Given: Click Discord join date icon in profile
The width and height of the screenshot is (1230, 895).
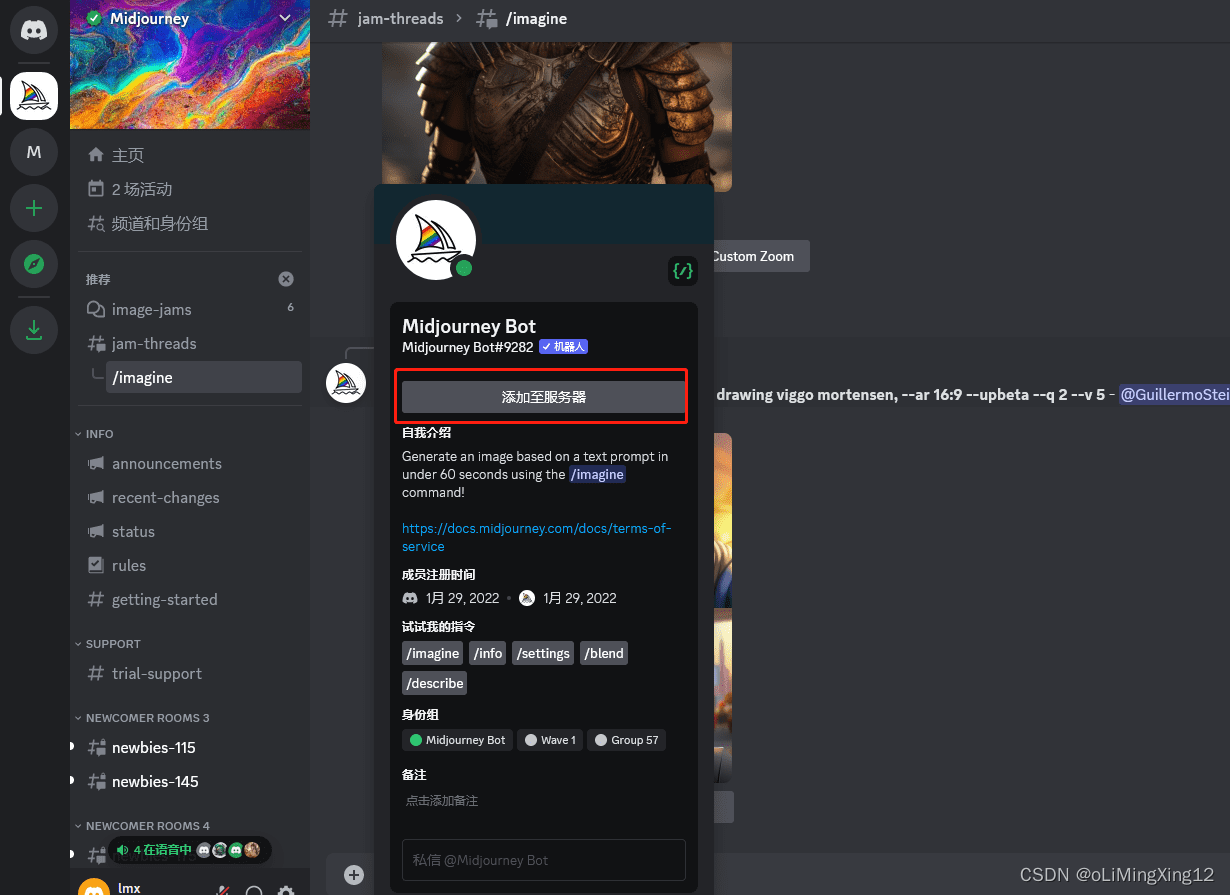Looking at the screenshot, I should click(410, 598).
